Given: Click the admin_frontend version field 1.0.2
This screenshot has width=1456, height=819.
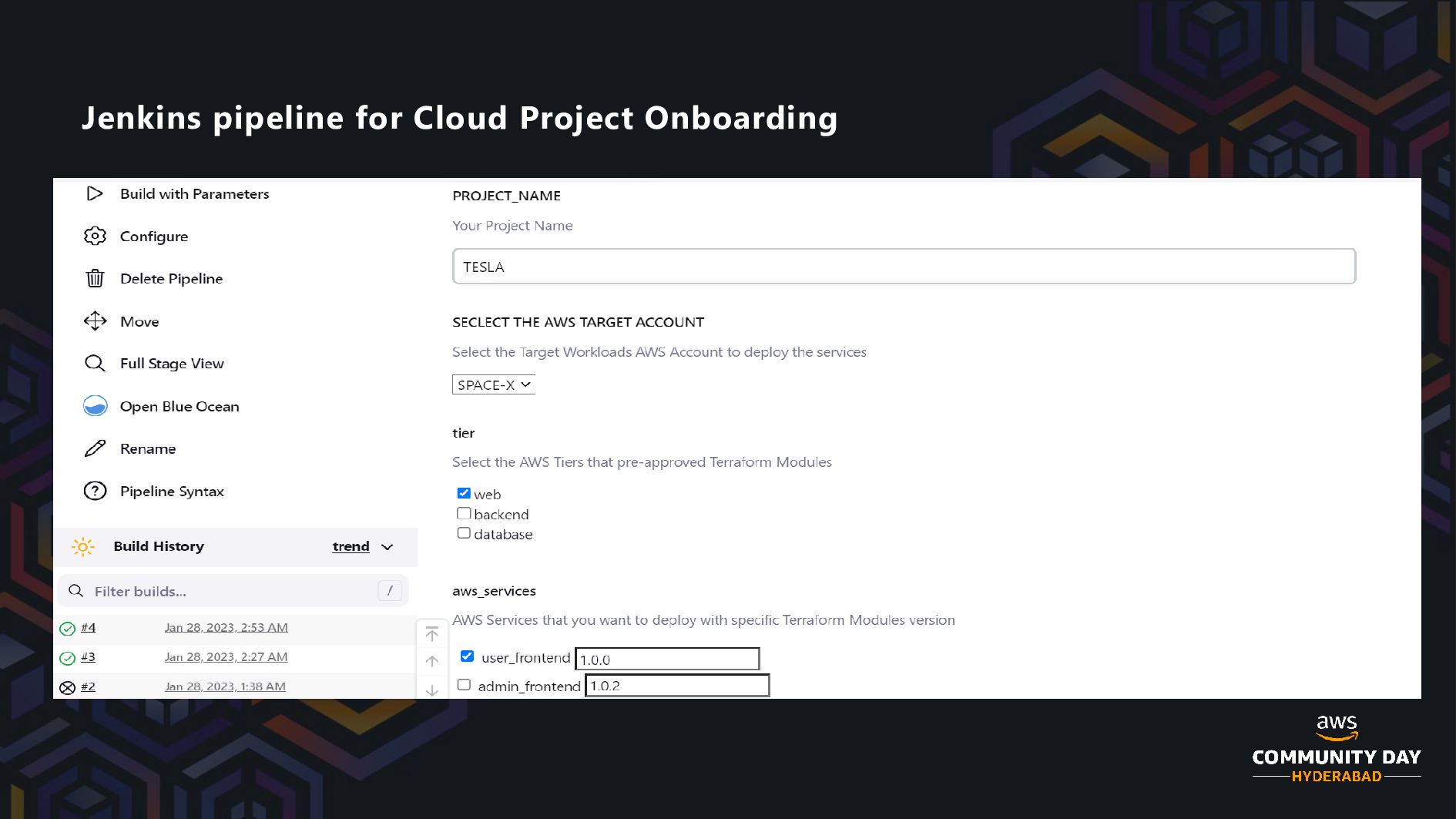Looking at the screenshot, I should pyautogui.click(x=677, y=685).
